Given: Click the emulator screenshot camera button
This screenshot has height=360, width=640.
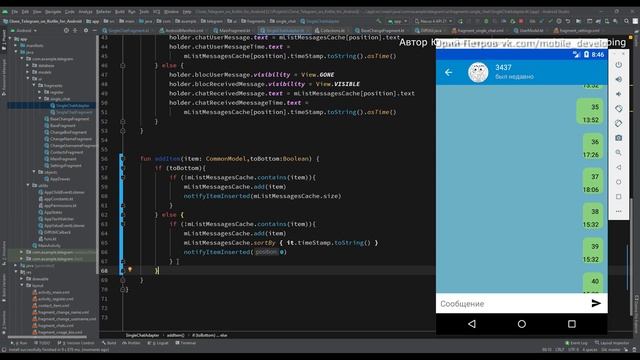Looking at the screenshot, I should [x=619, y=138].
